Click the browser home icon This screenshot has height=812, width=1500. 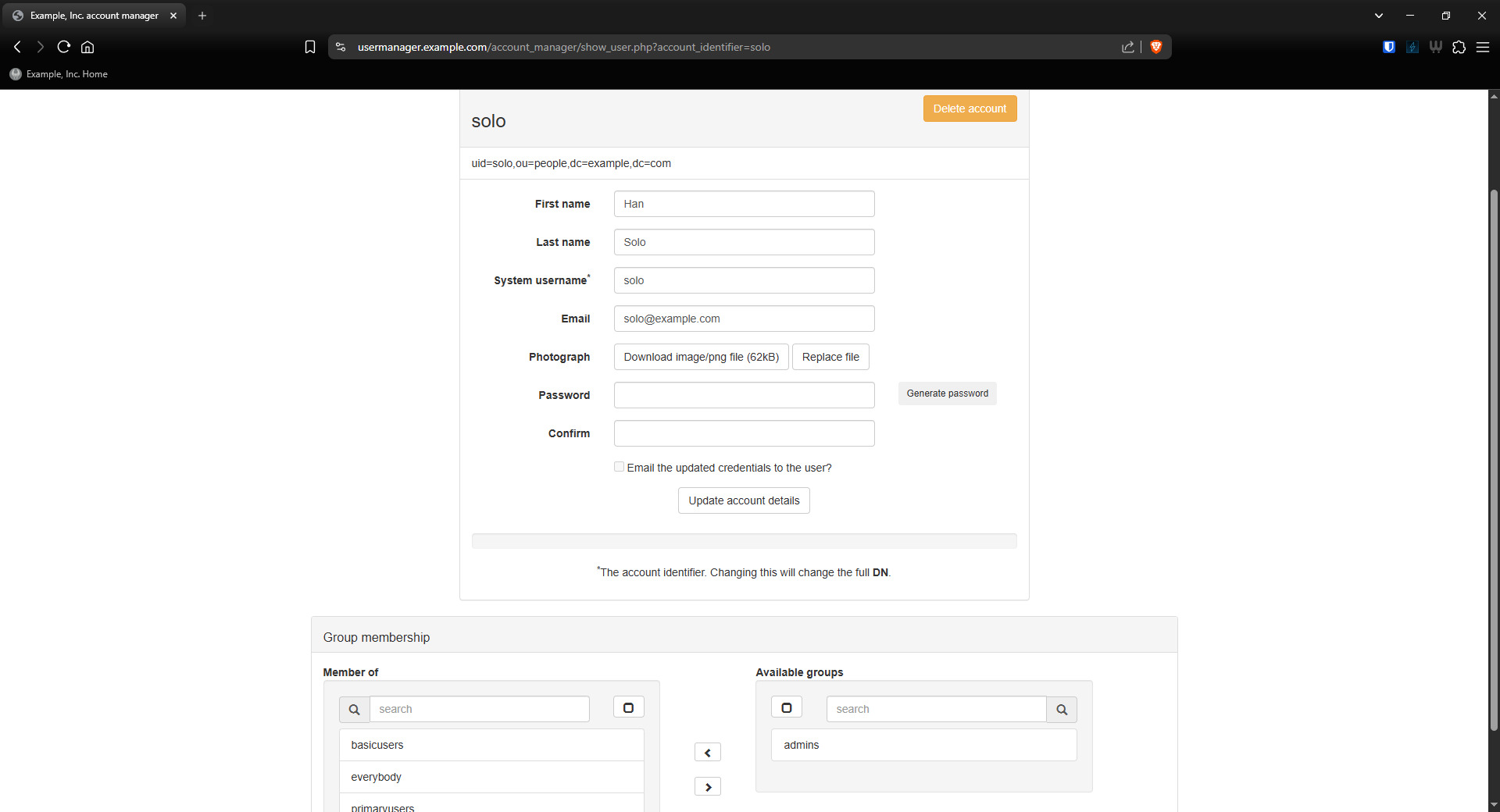(87, 47)
